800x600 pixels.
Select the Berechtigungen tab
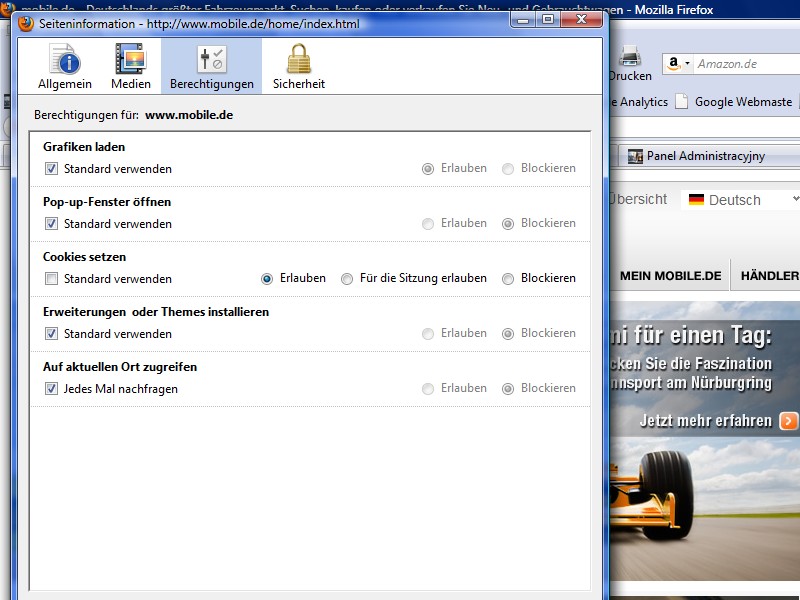click(212, 66)
